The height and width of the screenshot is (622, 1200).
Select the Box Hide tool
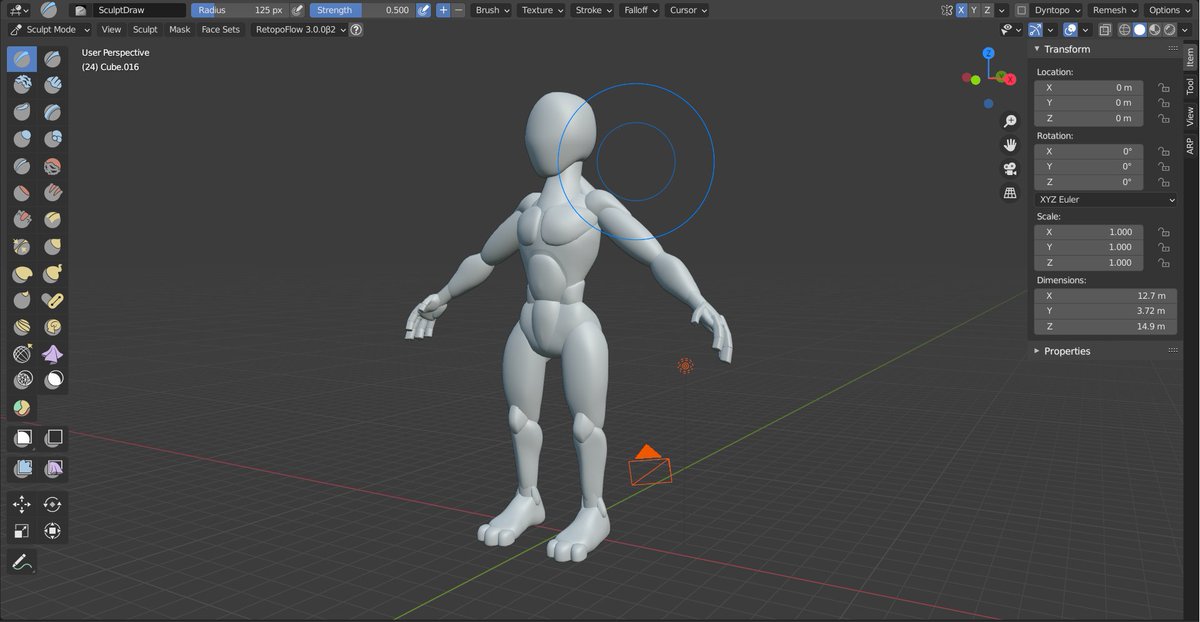click(x=52, y=438)
